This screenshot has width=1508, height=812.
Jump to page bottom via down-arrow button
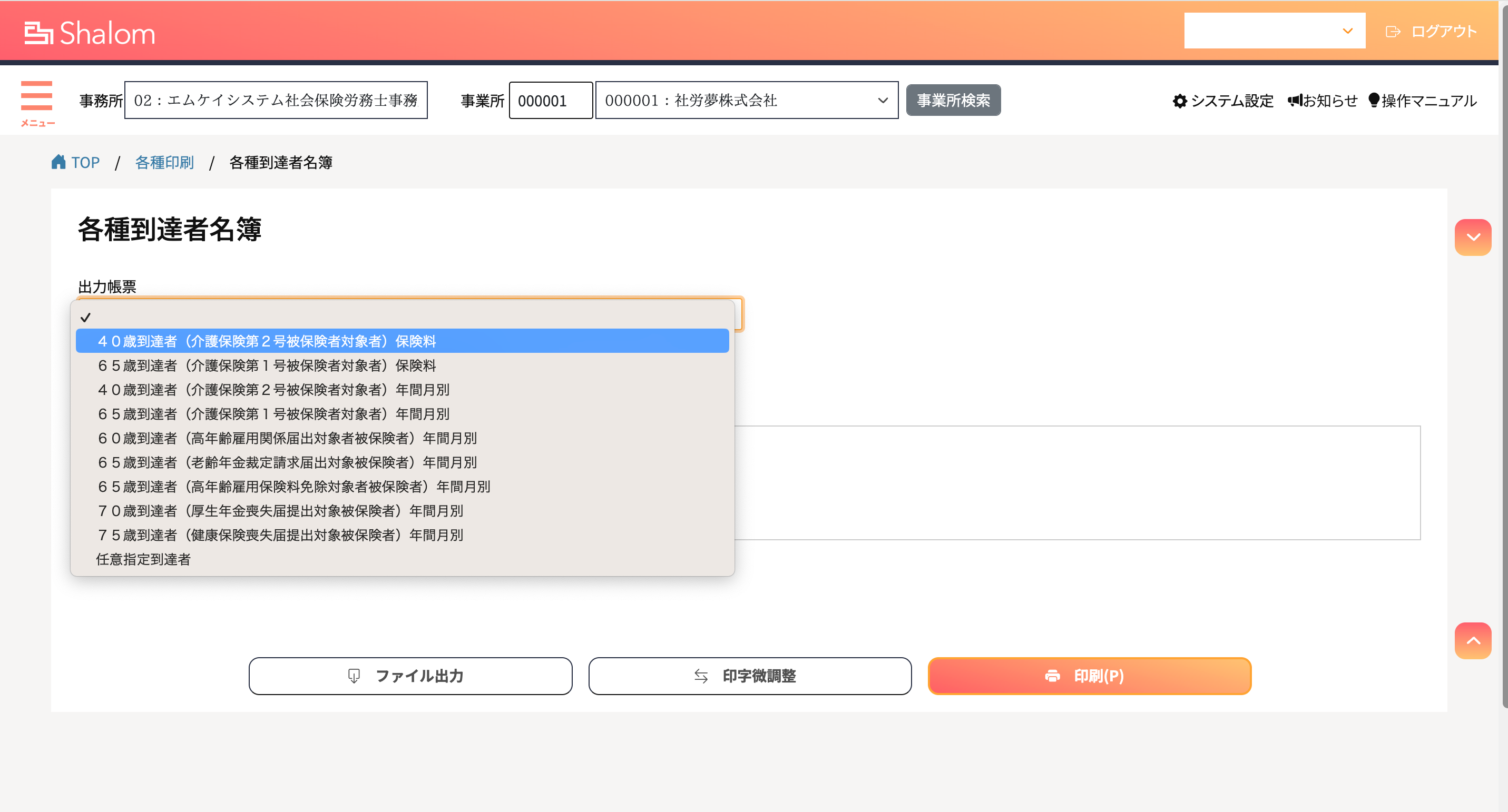point(1473,237)
